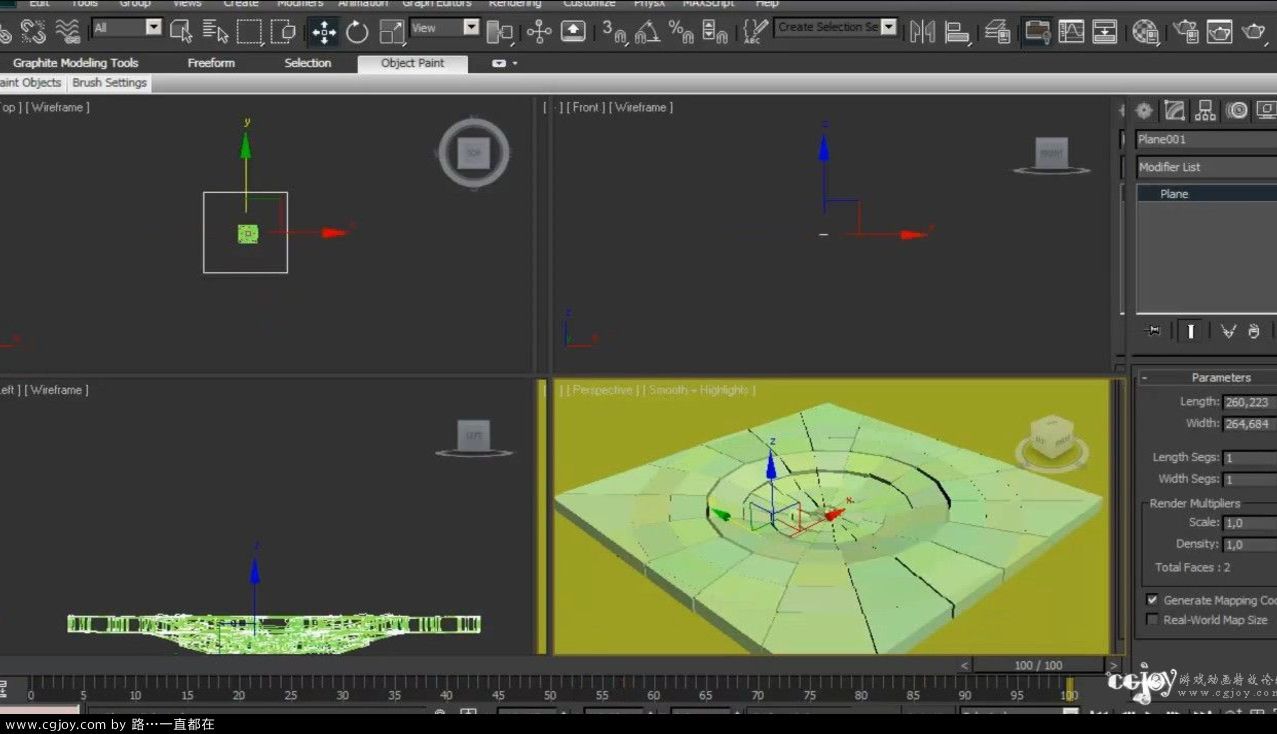Viewport: 1277px width, 734px height.
Task: Open the Material Editor
Action: pos(1145,31)
